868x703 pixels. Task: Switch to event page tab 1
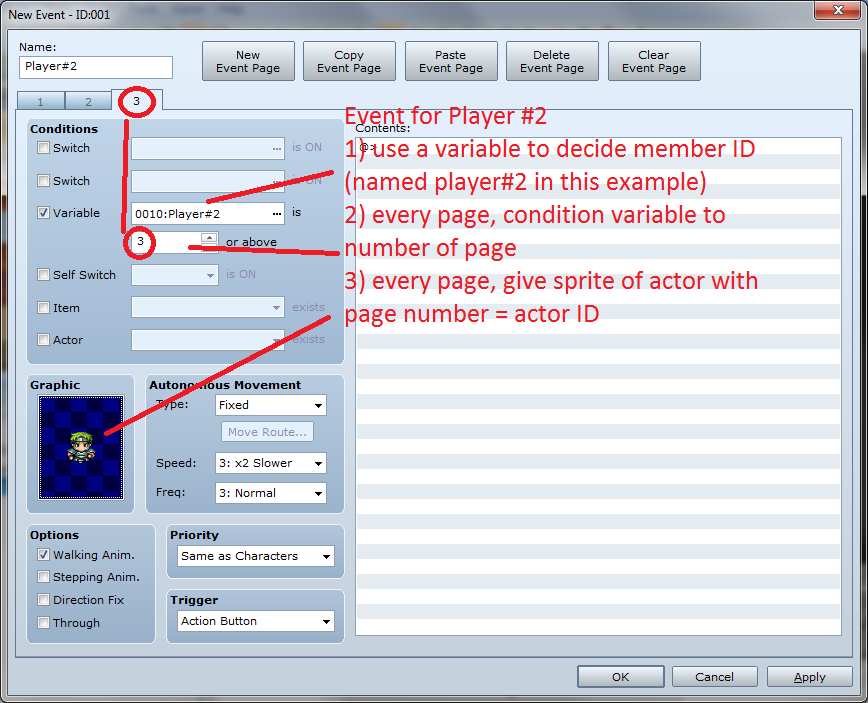[40, 101]
